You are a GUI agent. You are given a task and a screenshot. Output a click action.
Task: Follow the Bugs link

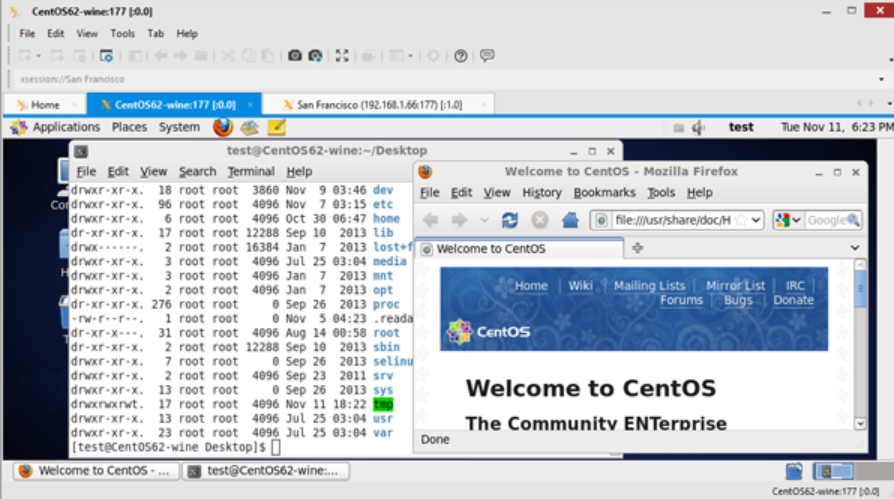pyautogui.click(x=738, y=300)
